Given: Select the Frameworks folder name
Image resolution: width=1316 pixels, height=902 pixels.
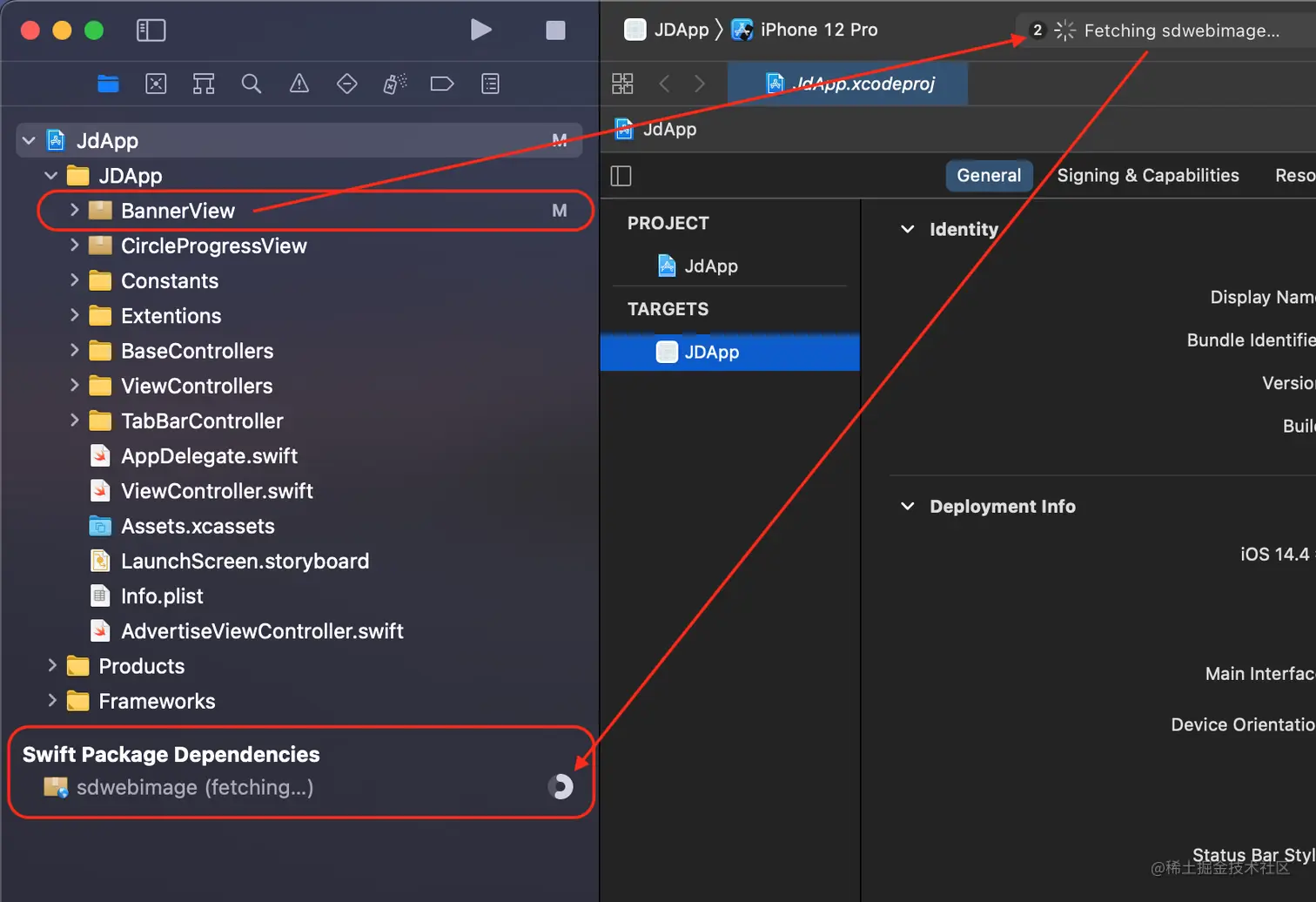Looking at the screenshot, I should click(x=157, y=701).
